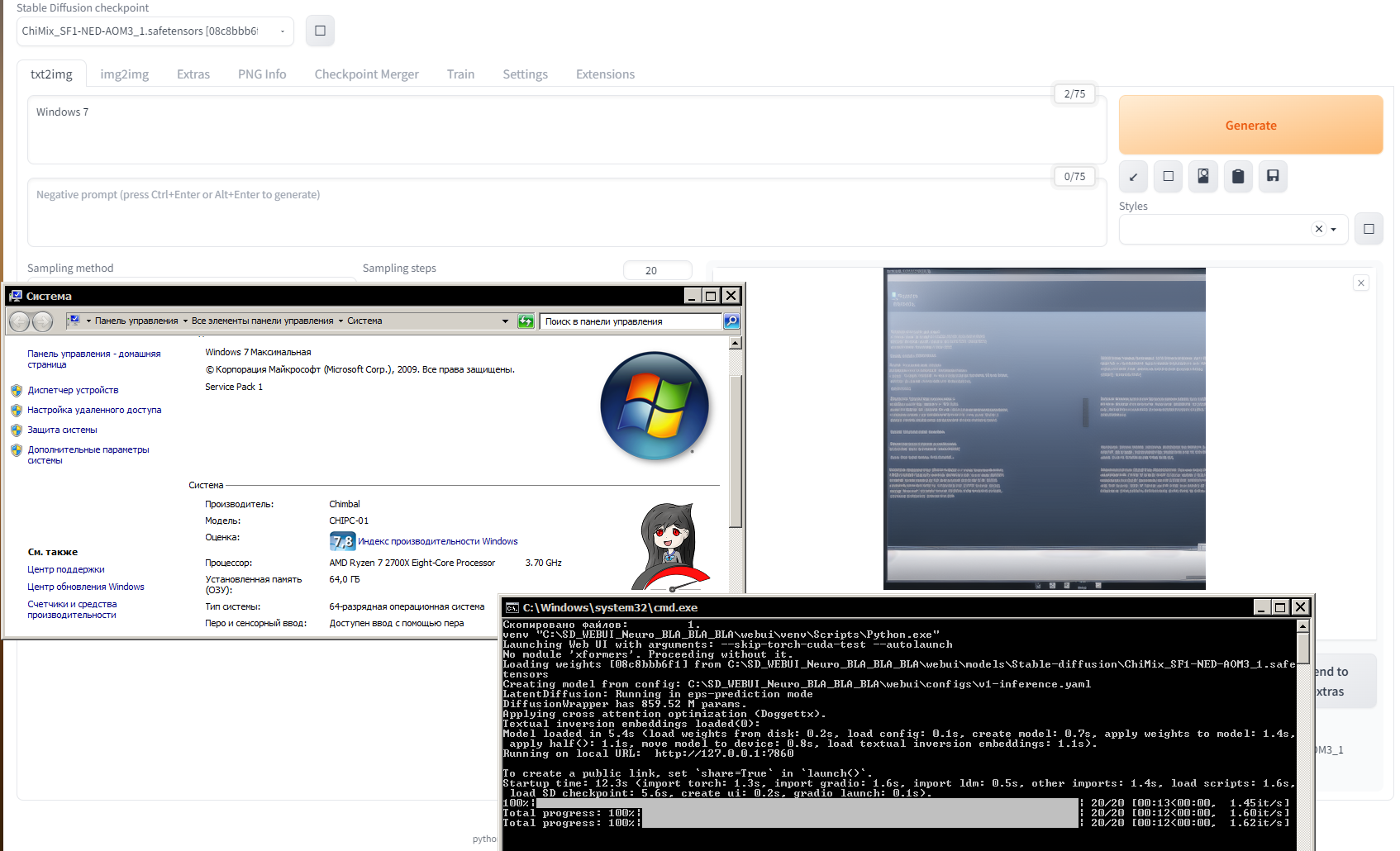
Task: Click the prompt box containing Windows 7
Action: pyautogui.click(x=567, y=130)
